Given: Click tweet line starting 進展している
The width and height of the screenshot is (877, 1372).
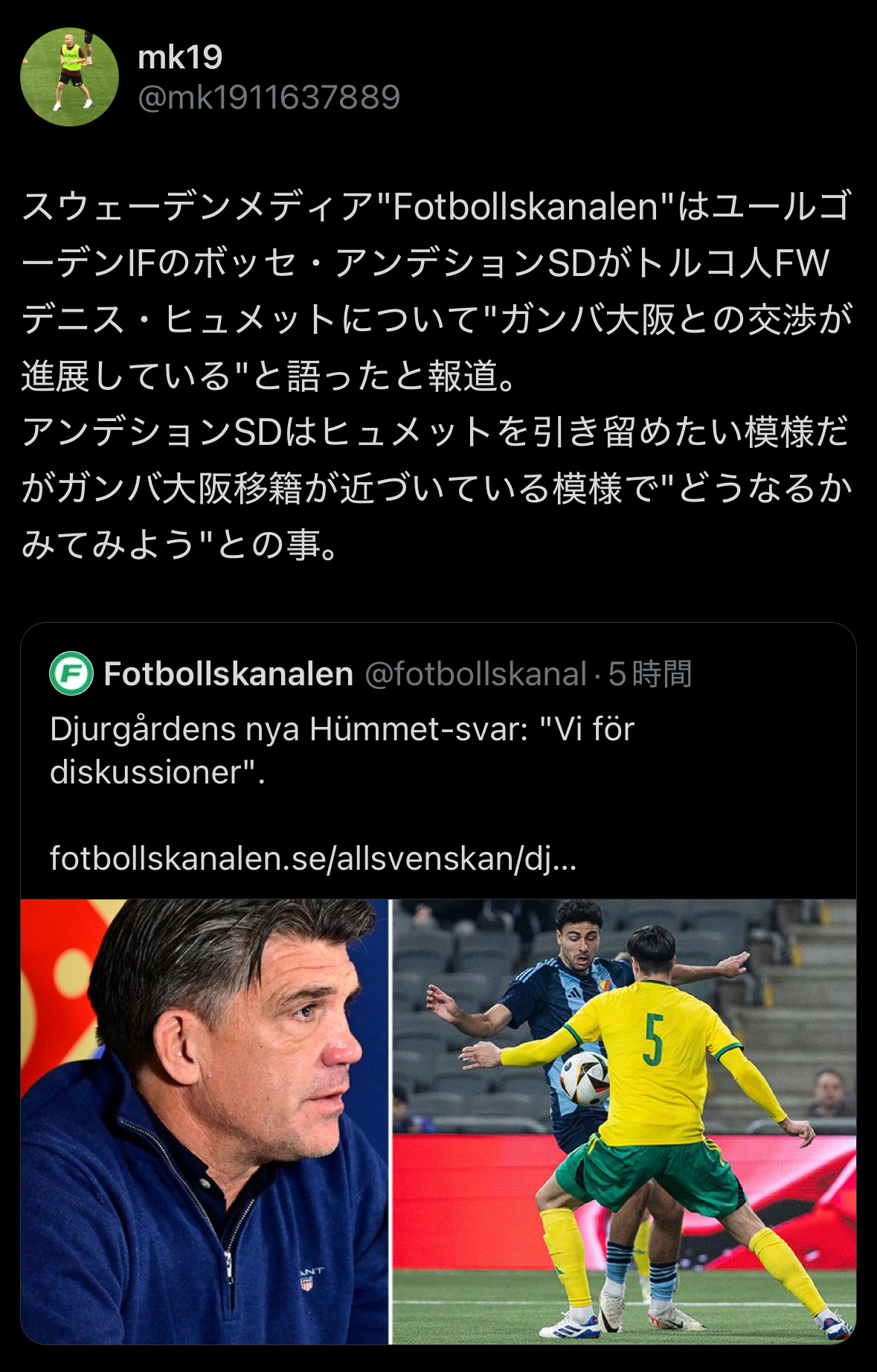Looking at the screenshot, I should coord(268,376).
